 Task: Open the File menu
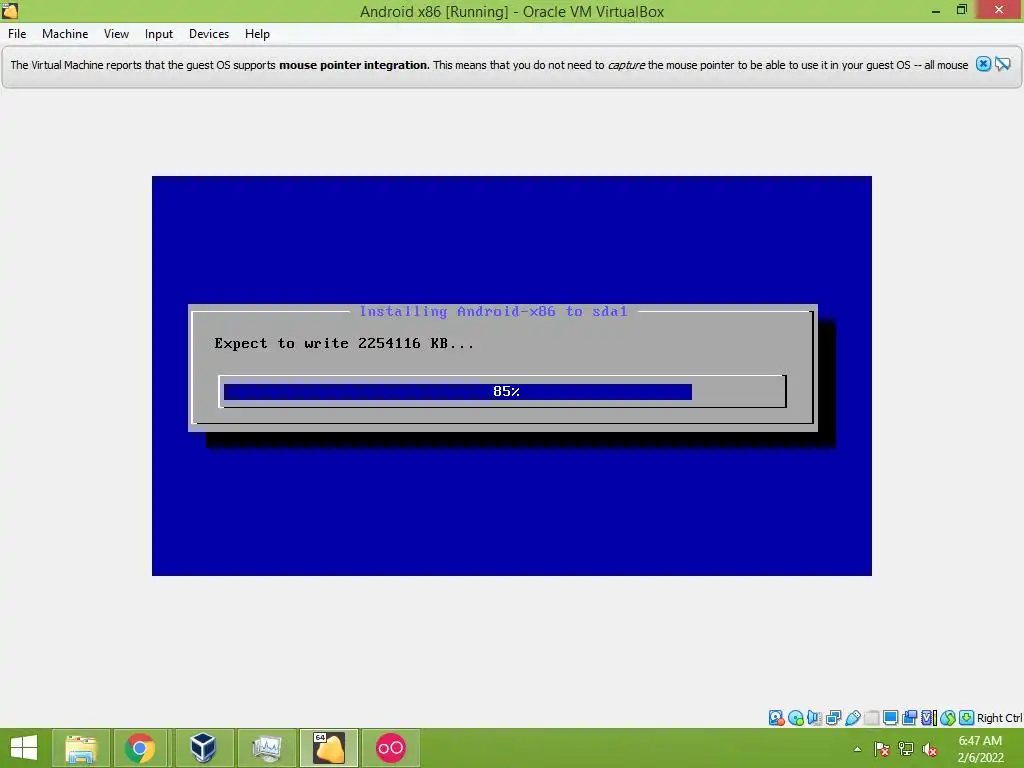[17, 34]
